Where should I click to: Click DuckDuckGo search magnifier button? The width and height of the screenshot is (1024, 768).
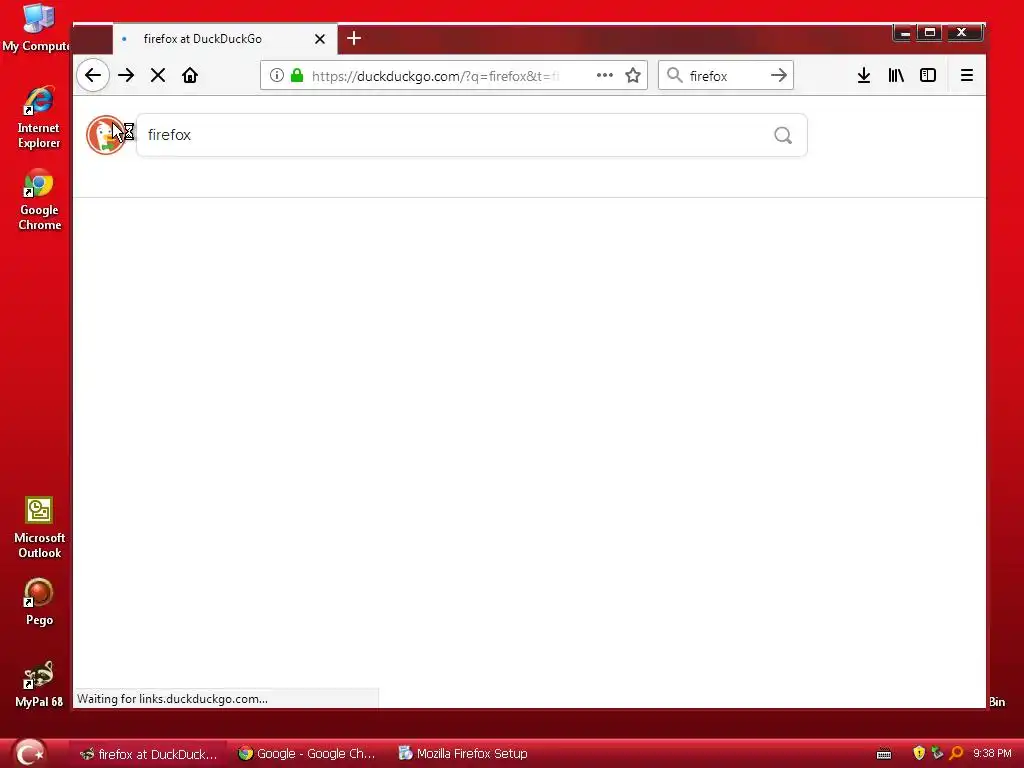[783, 135]
